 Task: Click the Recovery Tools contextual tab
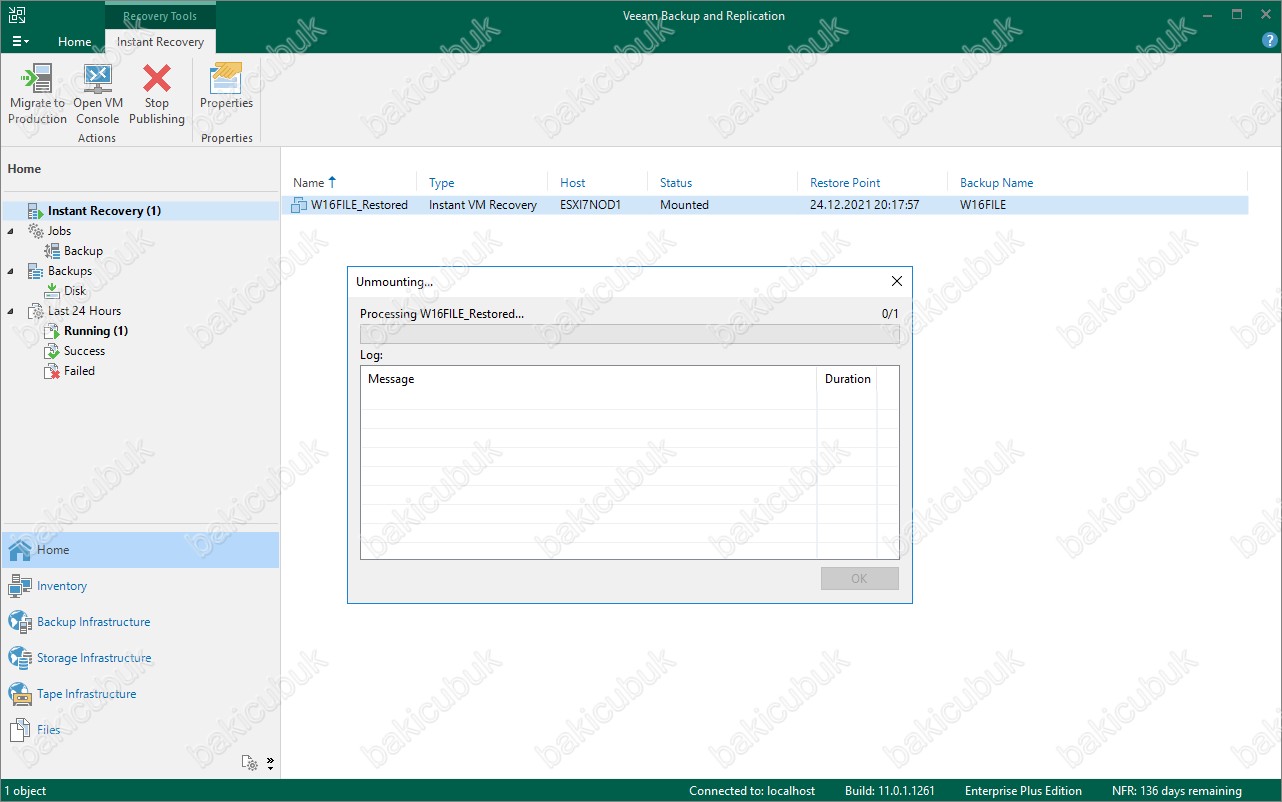(x=160, y=16)
